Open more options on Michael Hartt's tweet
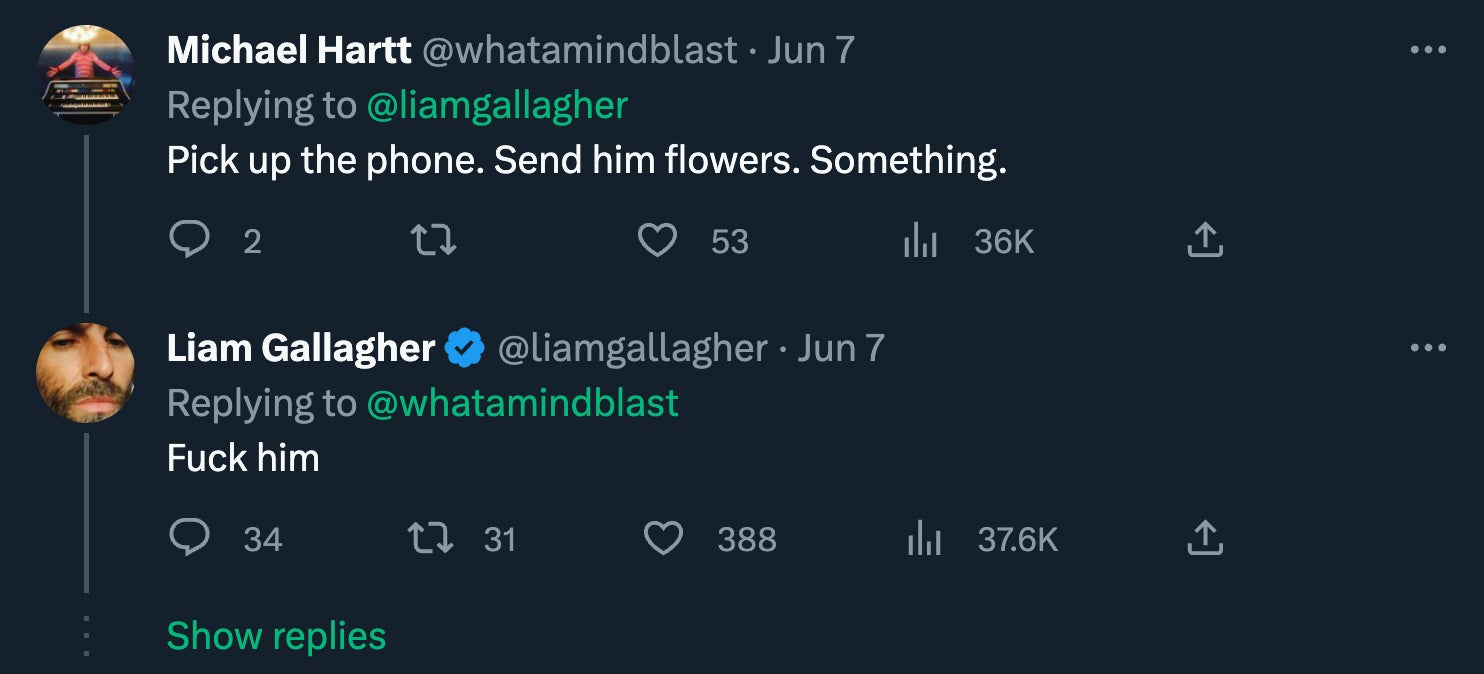1484x674 pixels. click(1427, 50)
